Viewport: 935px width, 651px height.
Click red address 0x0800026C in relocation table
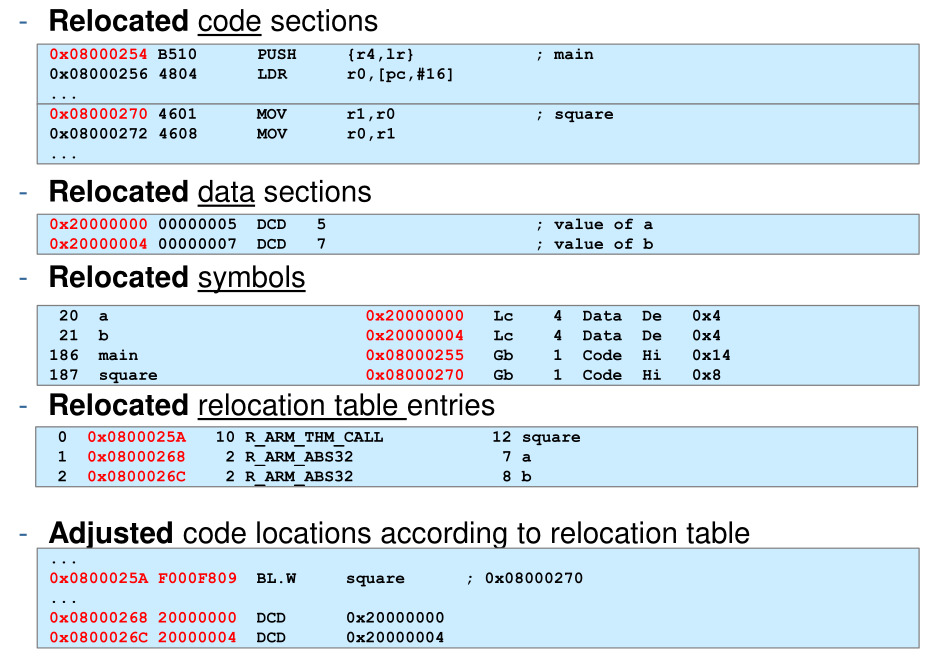pos(136,477)
